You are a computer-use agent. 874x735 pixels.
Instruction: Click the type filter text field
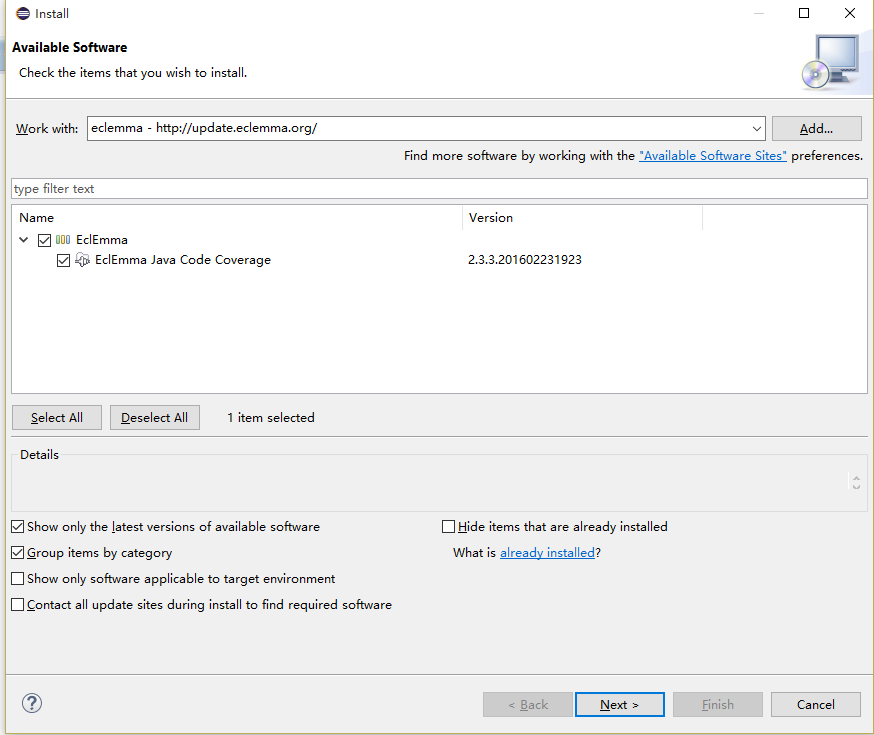click(x=439, y=189)
